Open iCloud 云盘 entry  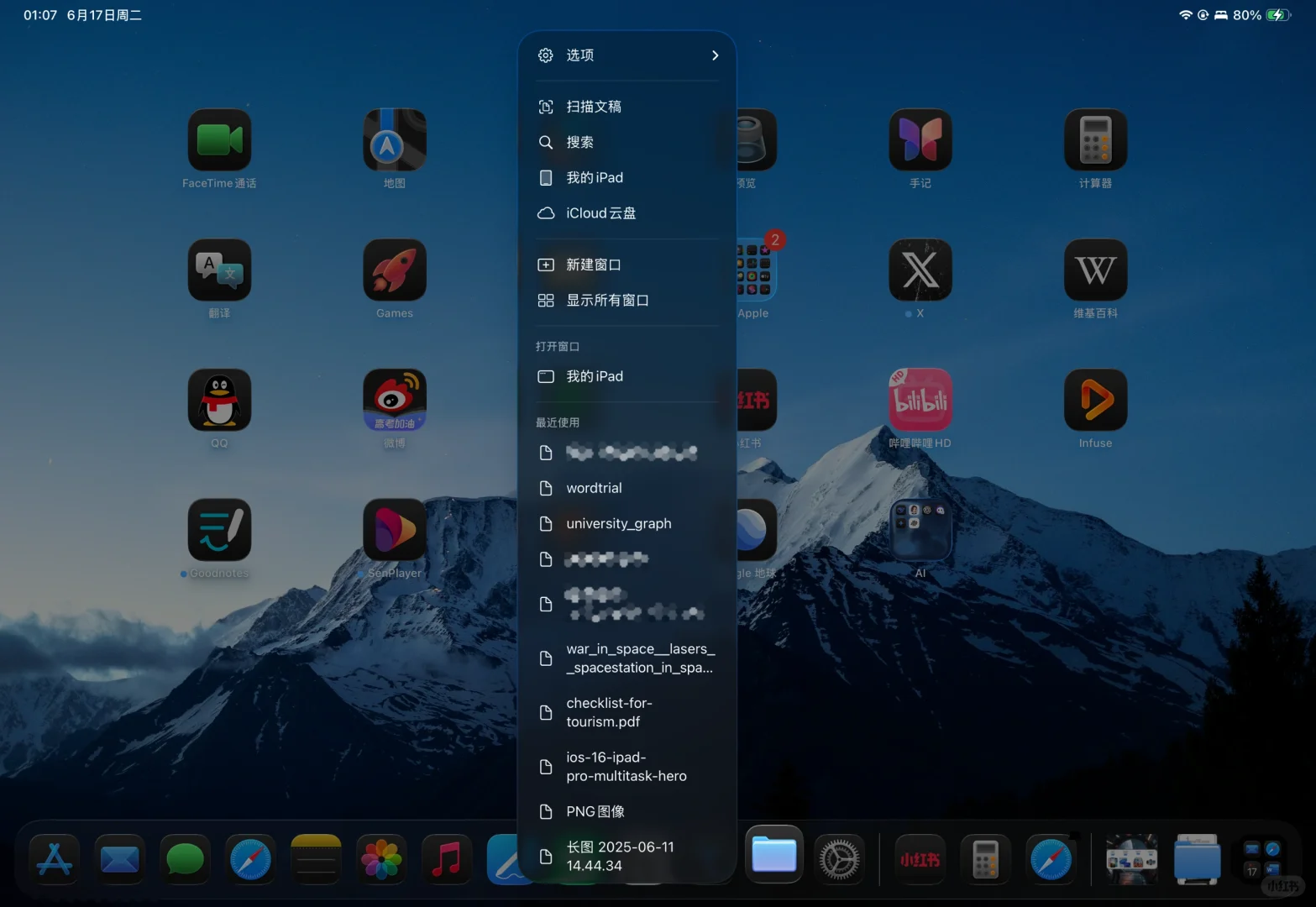tap(601, 212)
